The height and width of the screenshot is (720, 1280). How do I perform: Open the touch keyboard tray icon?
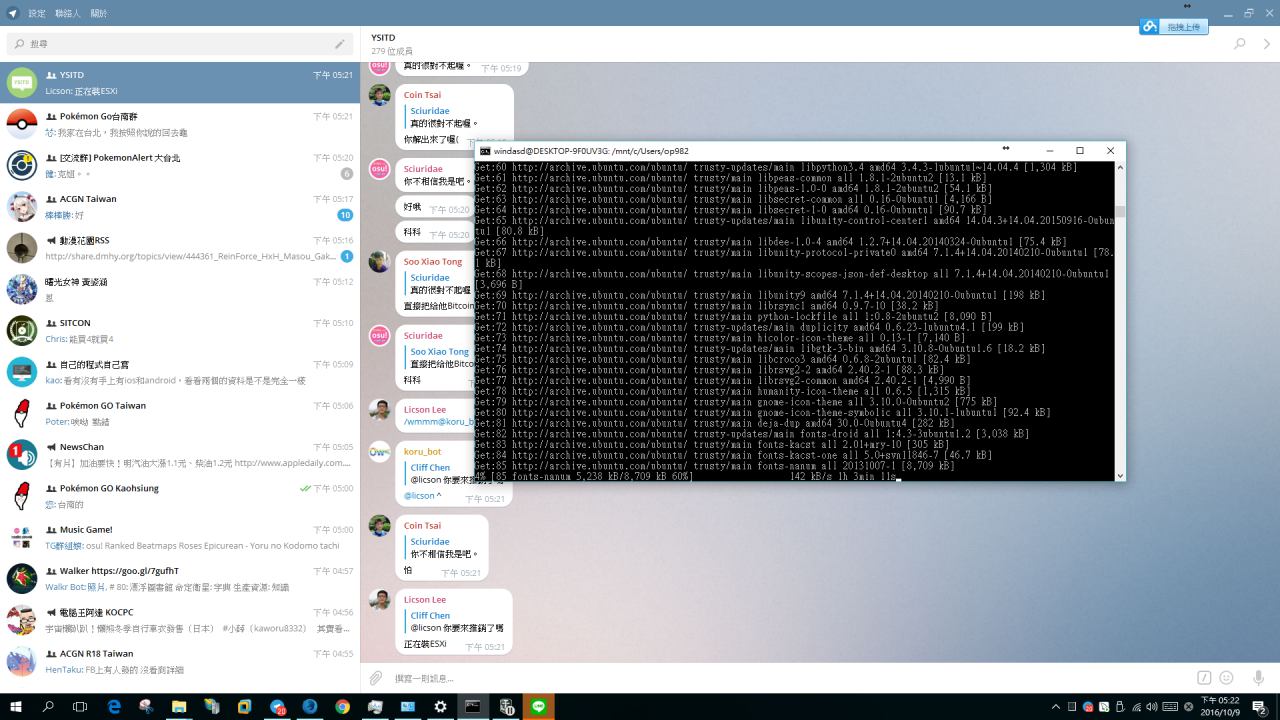pyautogui.click(x=1170, y=707)
